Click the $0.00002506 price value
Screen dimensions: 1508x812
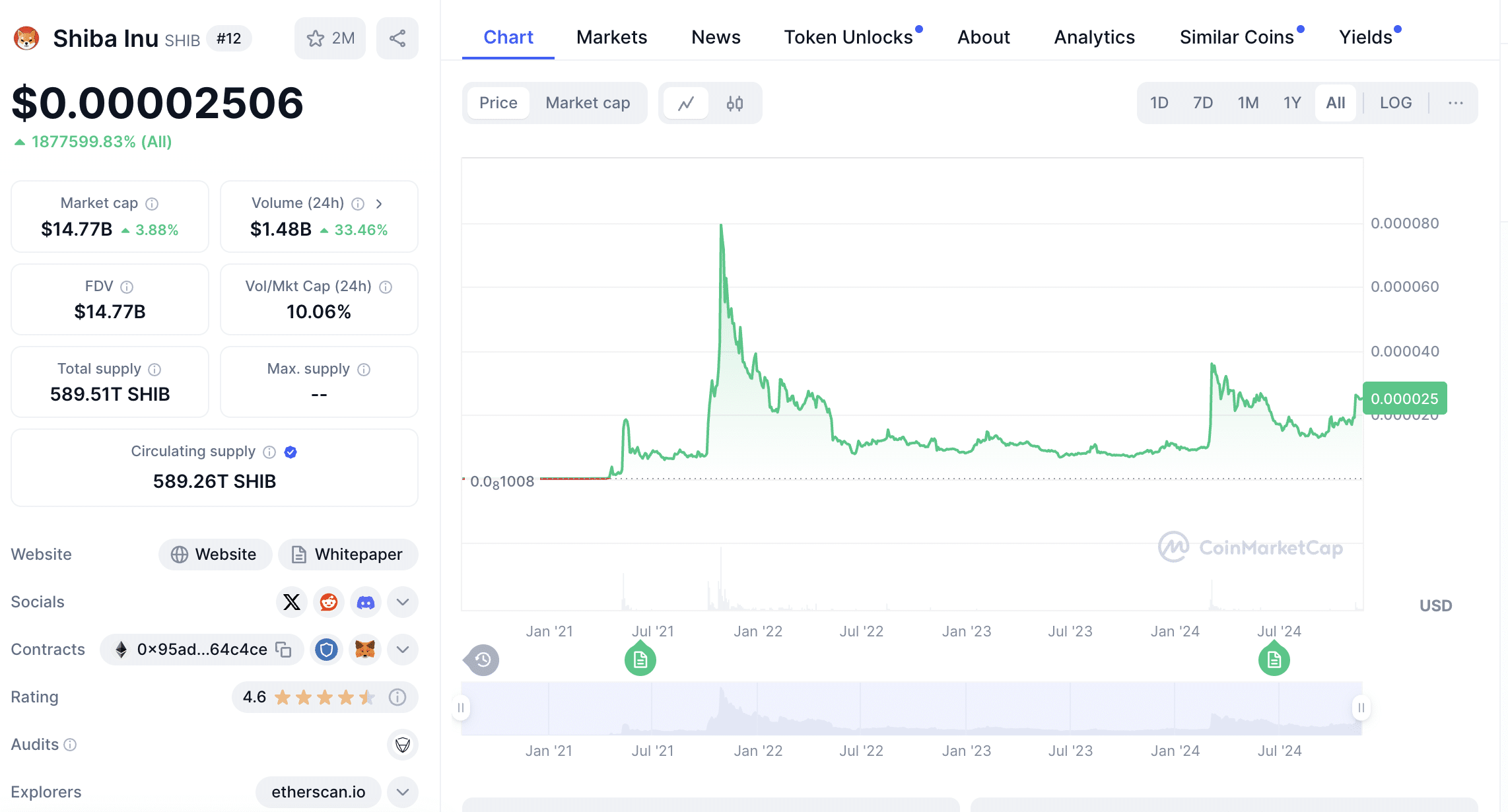click(x=157, y=103)
